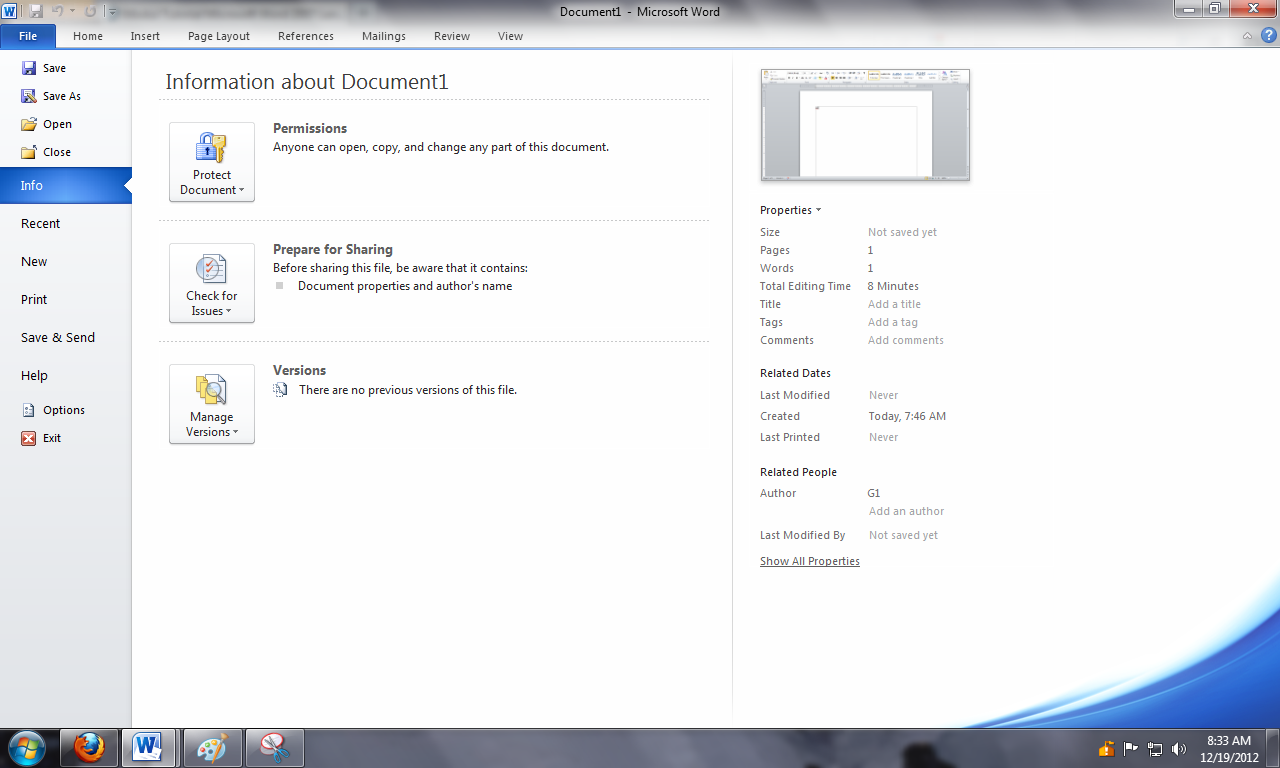Click the document preview thumbnail
This screenshot has height=768, width=1280.
coord(865,125)
